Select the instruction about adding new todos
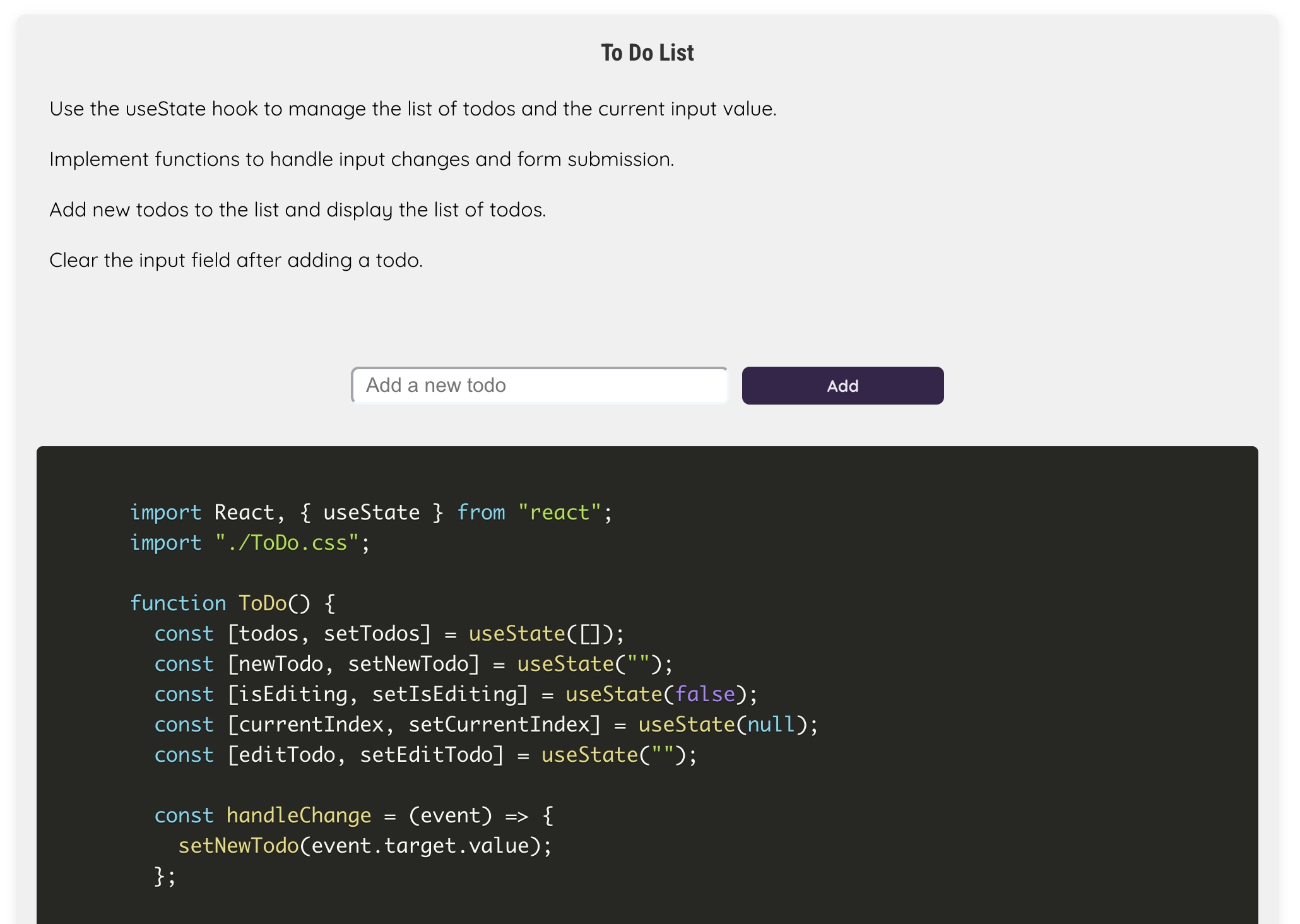Image resolution: width=1300 pixels, height=924 pixels. tap(298, 209)
